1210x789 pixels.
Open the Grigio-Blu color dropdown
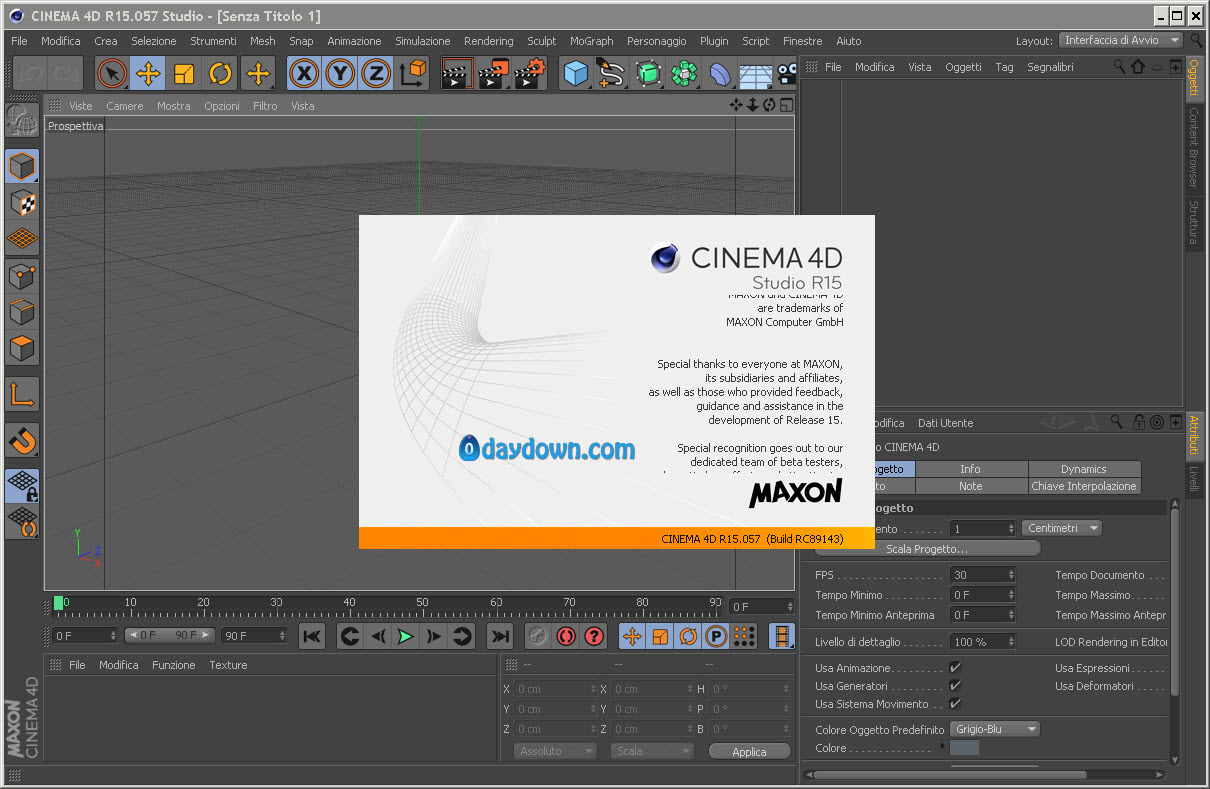tap(994, 729)
